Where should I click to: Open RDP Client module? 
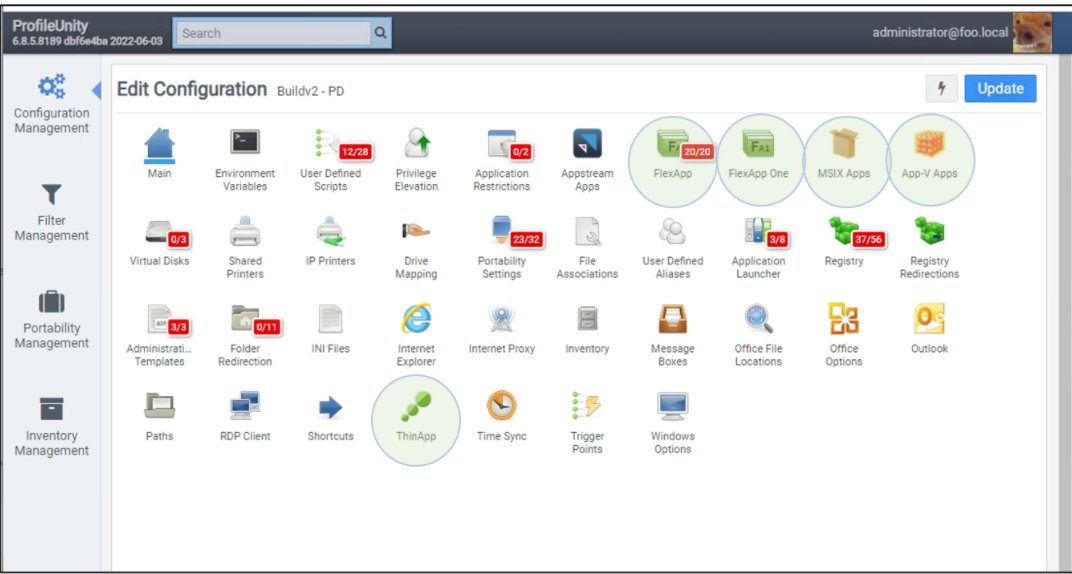click(245, 417)
